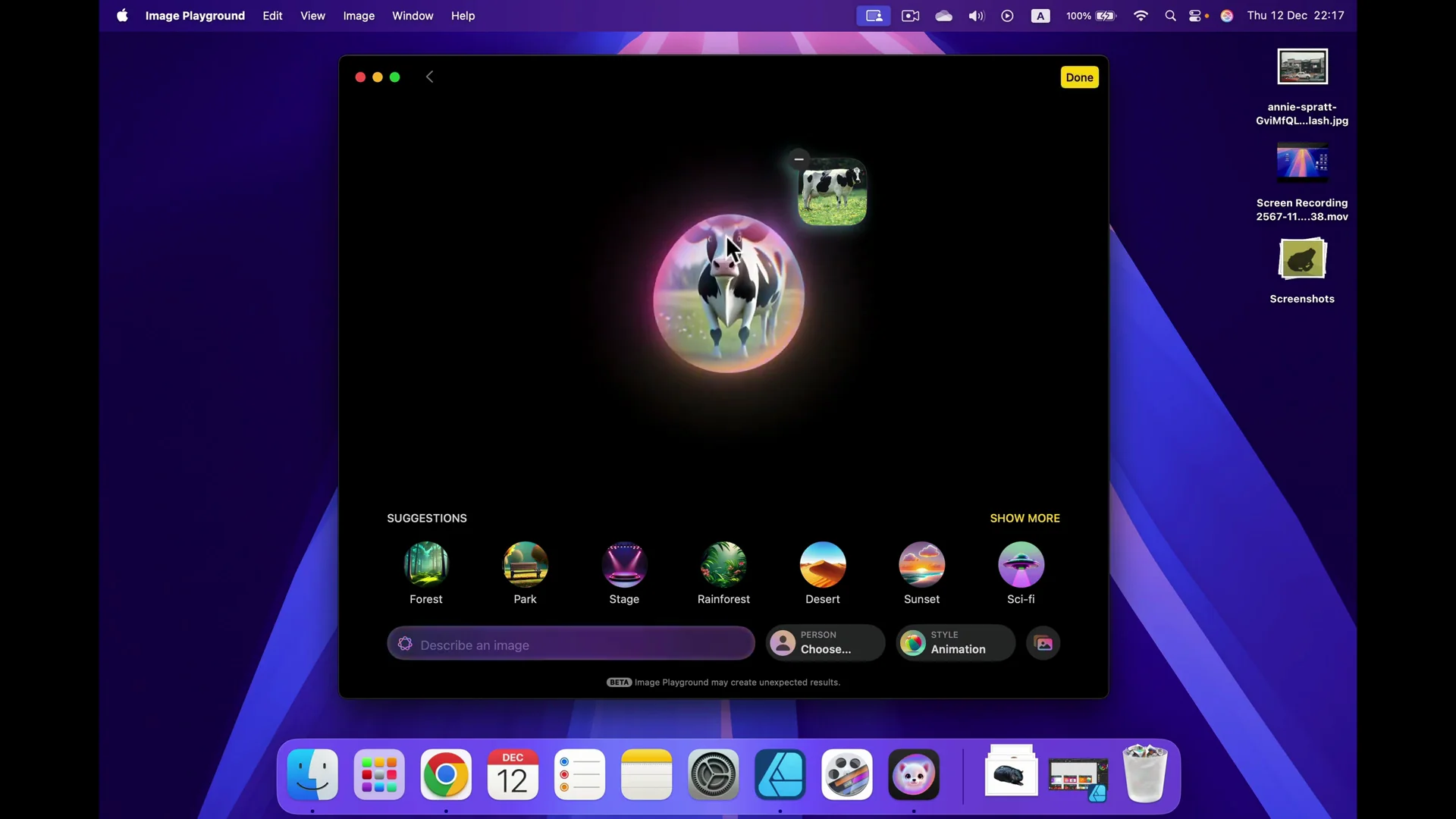Open Control Center toggles
This screenshot has height=819, width=1456.
(1197, 15)
